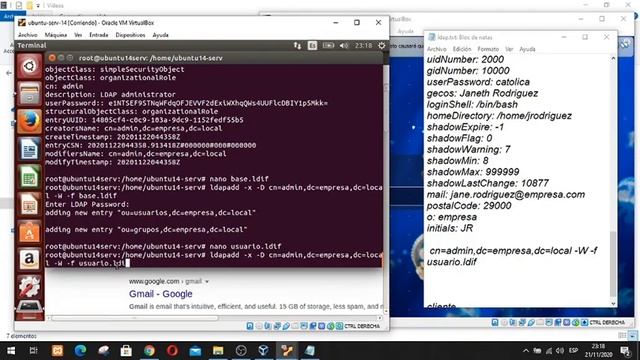The image size is (640, 360).
Task: Open the keyboard layout indicator in Ubuntu panel
Action: click(x=312, y=45)
